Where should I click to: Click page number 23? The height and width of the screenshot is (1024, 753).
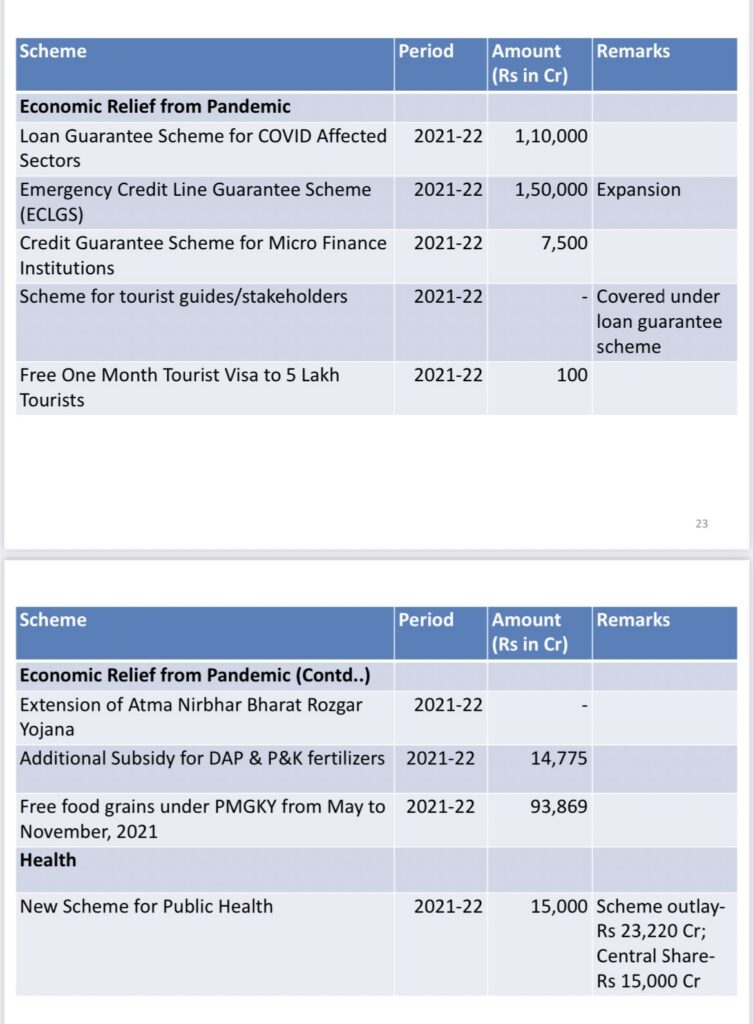701,524
